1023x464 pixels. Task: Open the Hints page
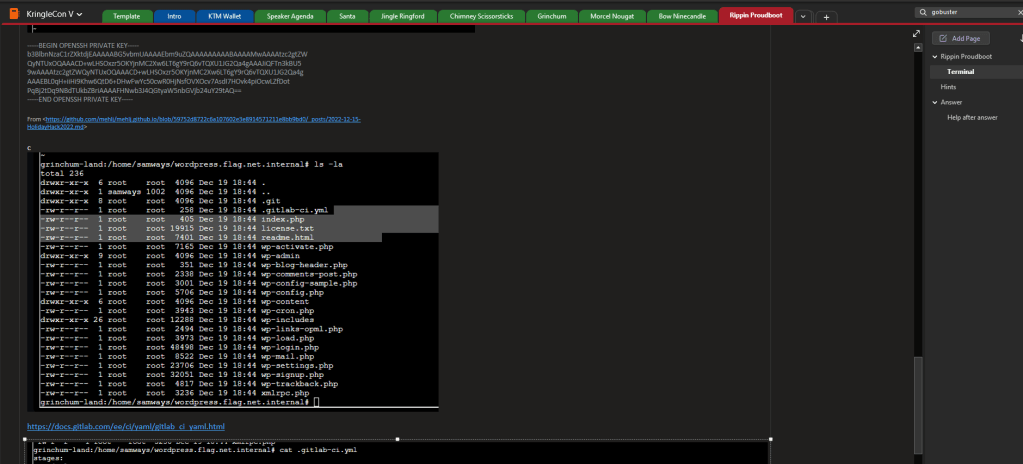pos(948,87)
